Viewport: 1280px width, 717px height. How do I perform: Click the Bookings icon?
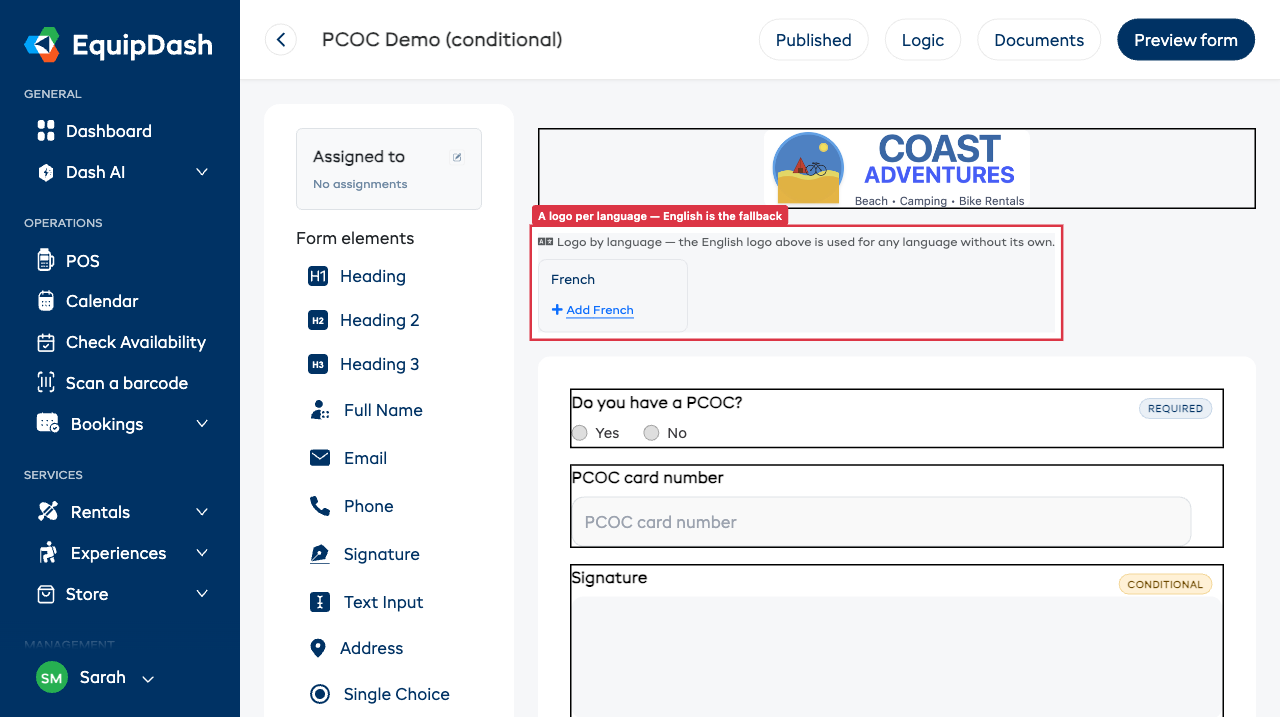pos(48,424)
